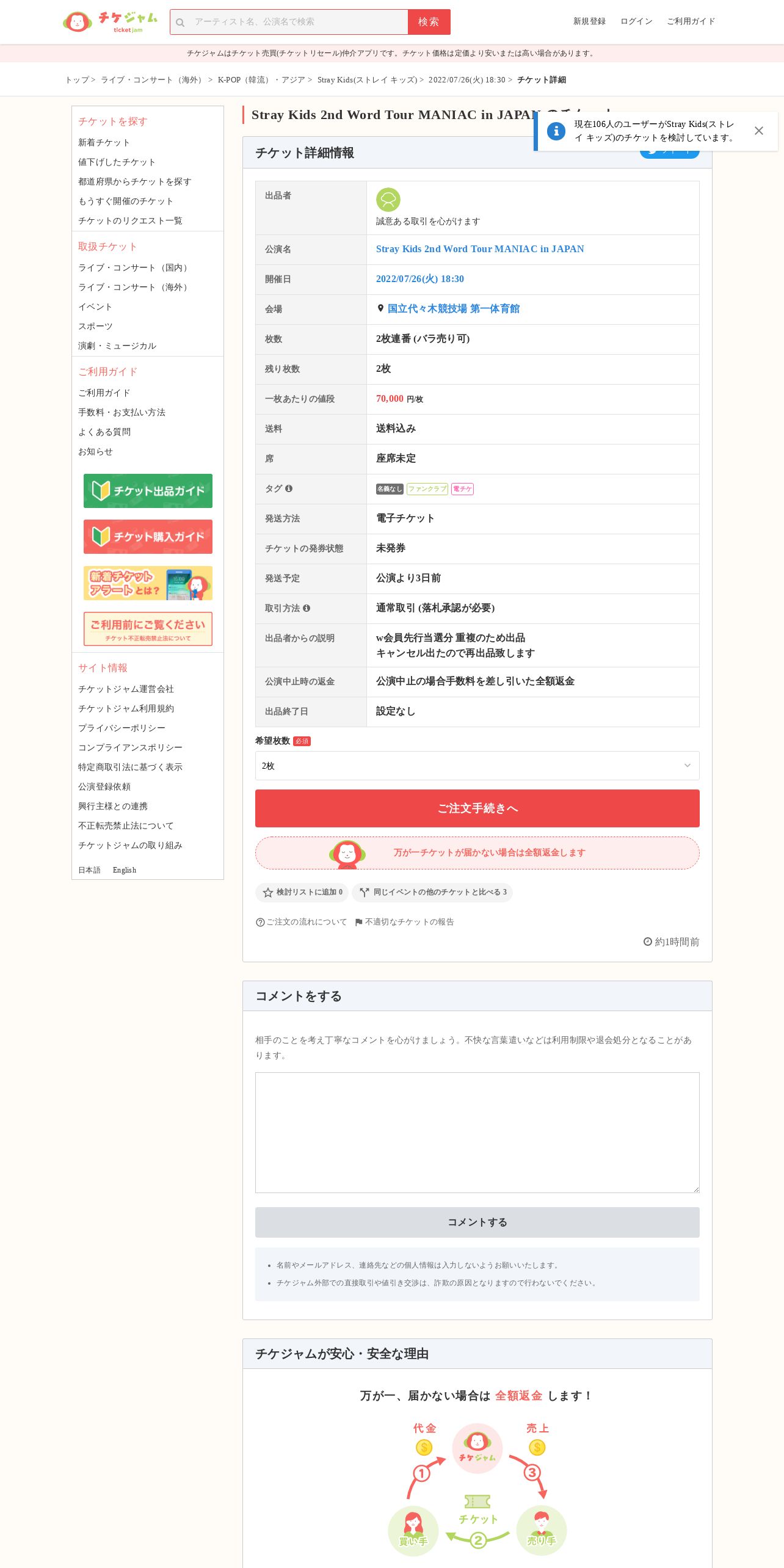Switch language to 日本語

coord(89,870)
